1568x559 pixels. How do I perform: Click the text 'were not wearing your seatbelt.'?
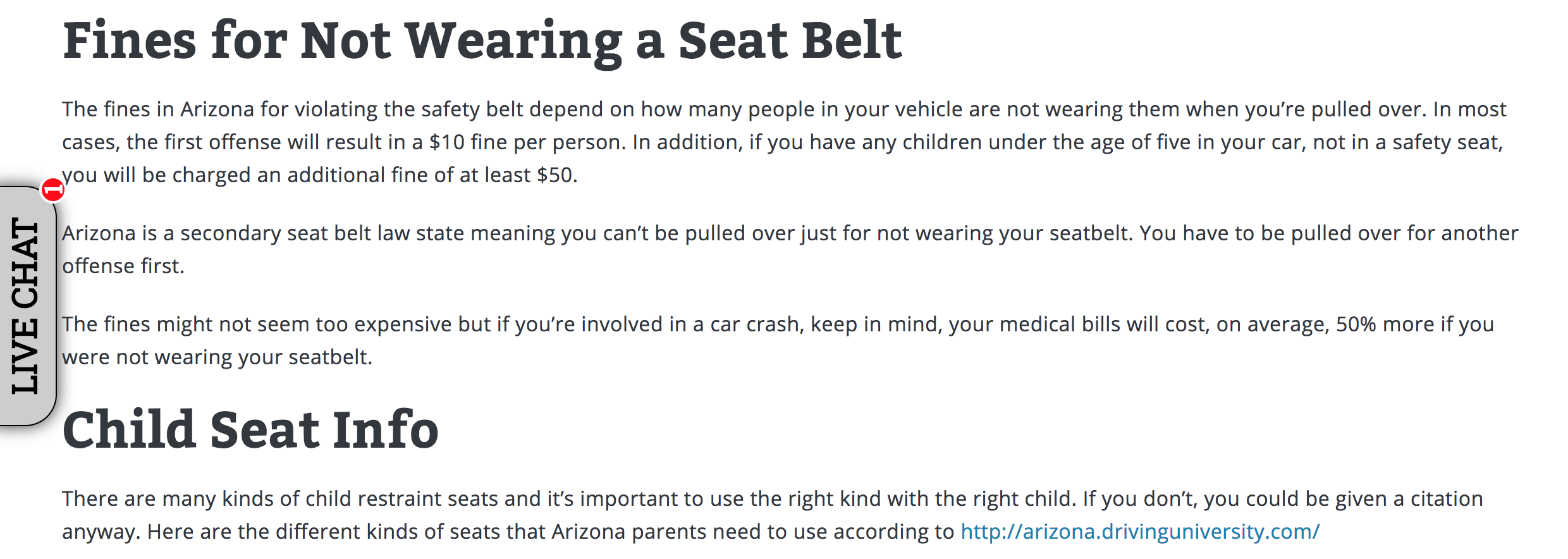217,357
